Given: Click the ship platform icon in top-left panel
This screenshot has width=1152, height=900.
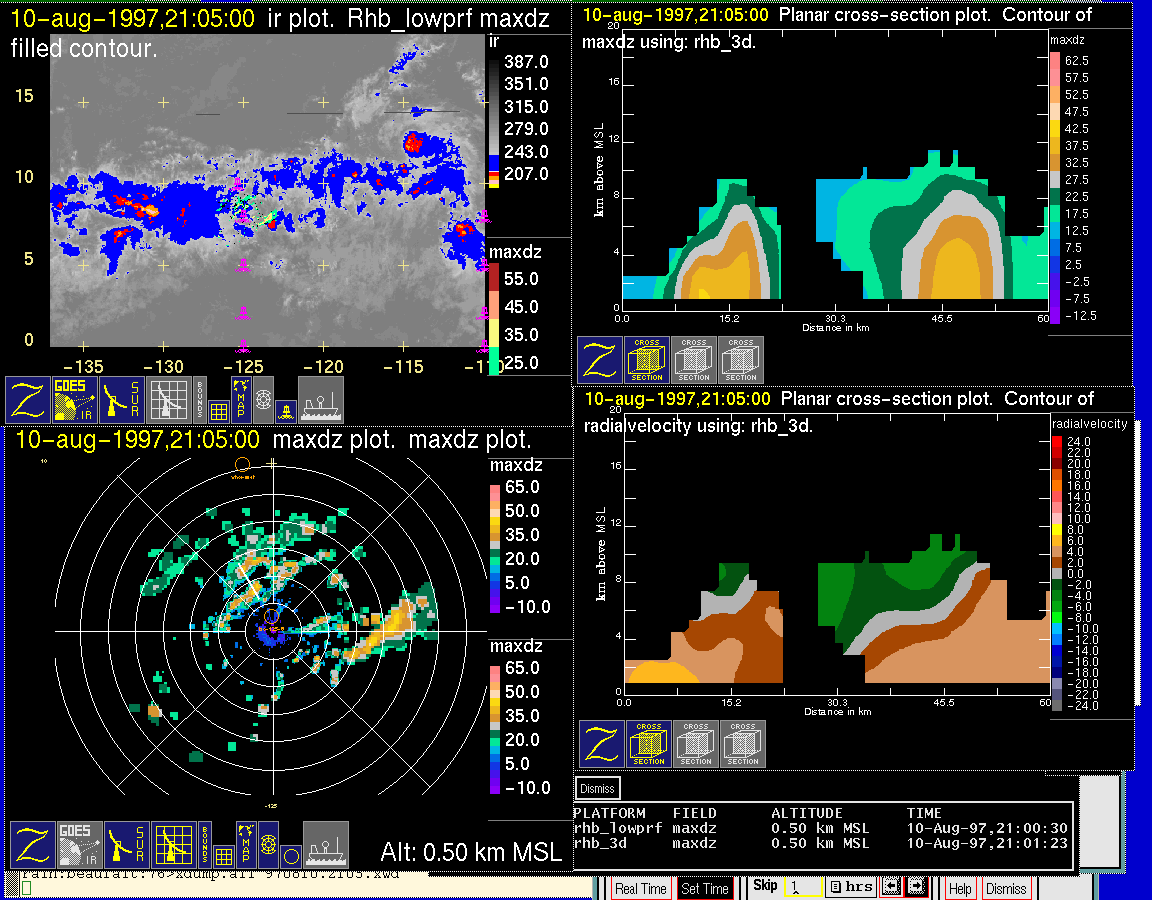Looking at the screenshot, I should (321, 399).
